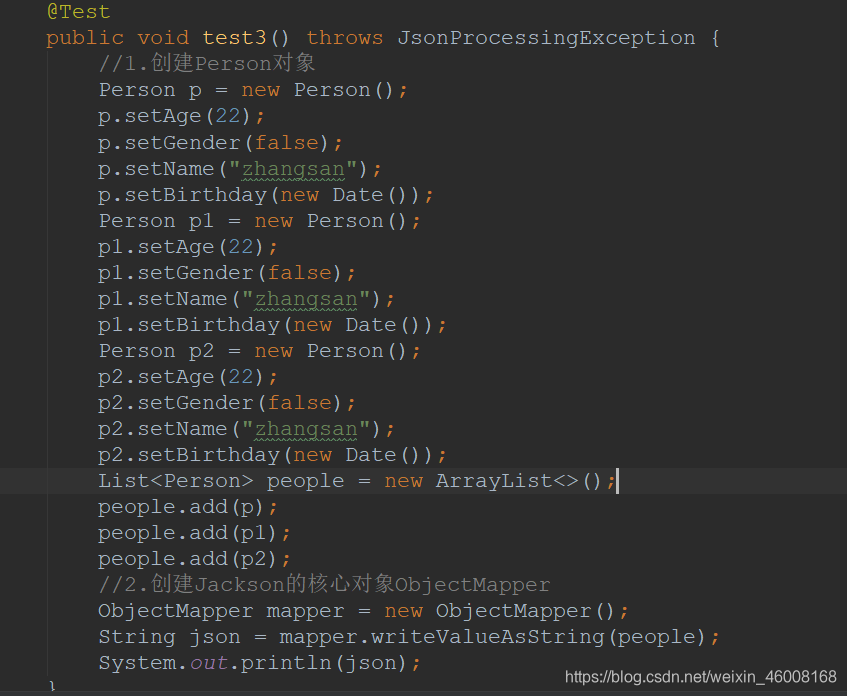Click line 'p.setBirthday(new Date());'

pyautogui.click(x=265, y=195)
